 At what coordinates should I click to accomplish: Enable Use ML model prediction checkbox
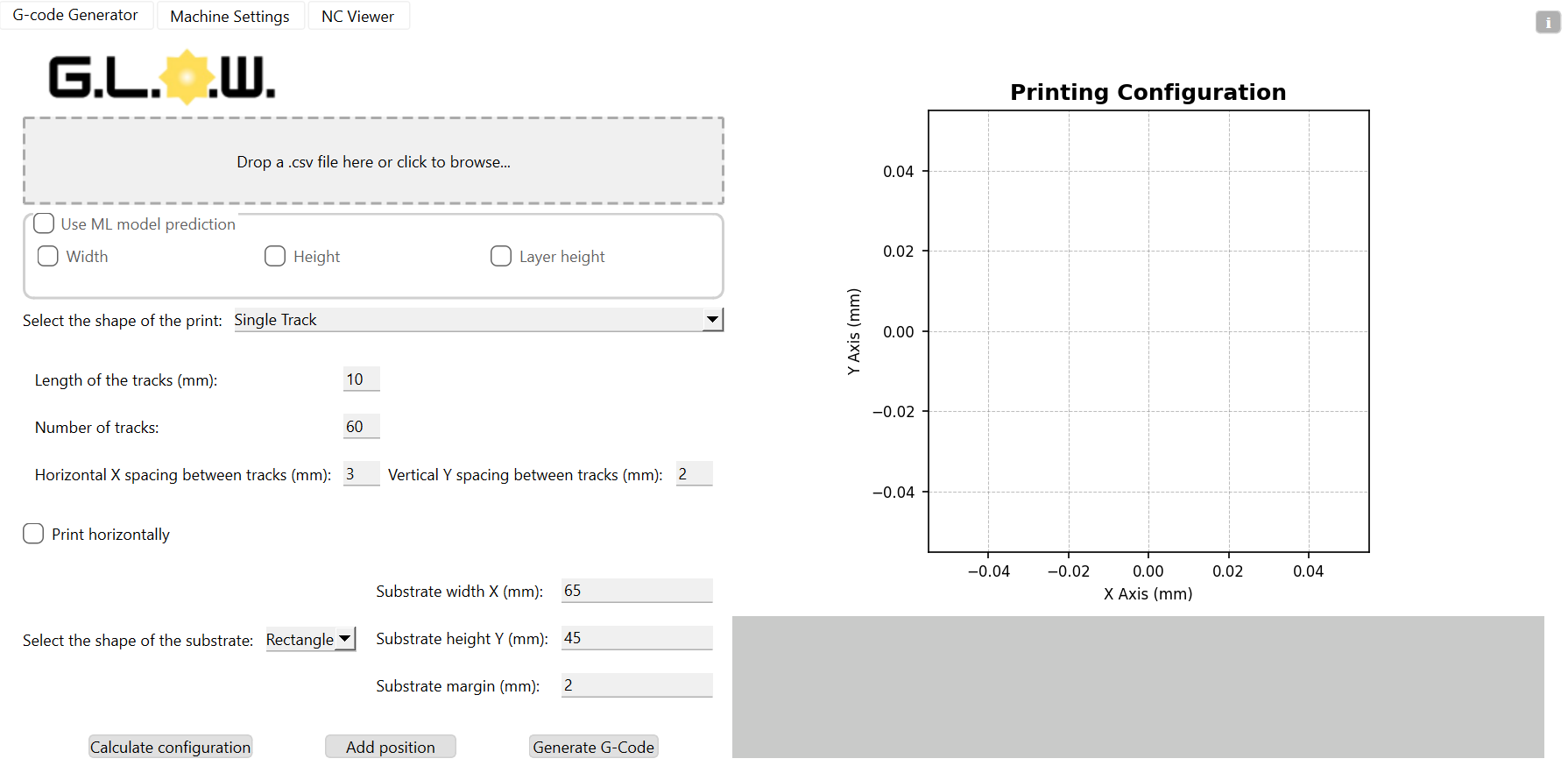click(45, 223)
